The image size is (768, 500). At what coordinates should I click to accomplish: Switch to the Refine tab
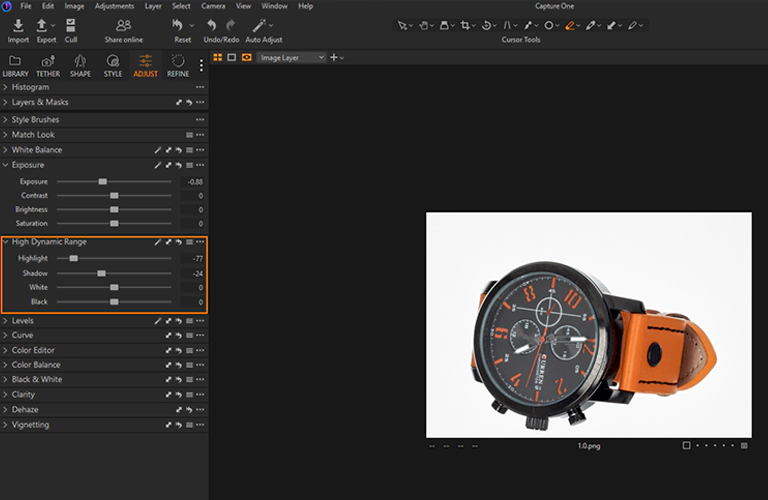pyautogui.click(x=178, y=62)
